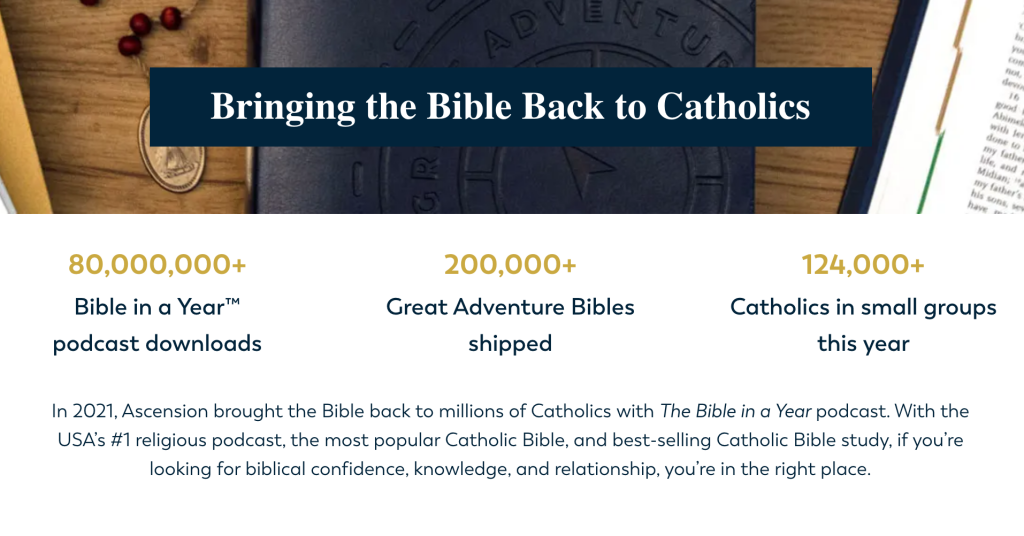Click the "Bringing the Bible Back to Catholics" banner
The width and height of the screenshot is (1024, 536).
[510, 107]
